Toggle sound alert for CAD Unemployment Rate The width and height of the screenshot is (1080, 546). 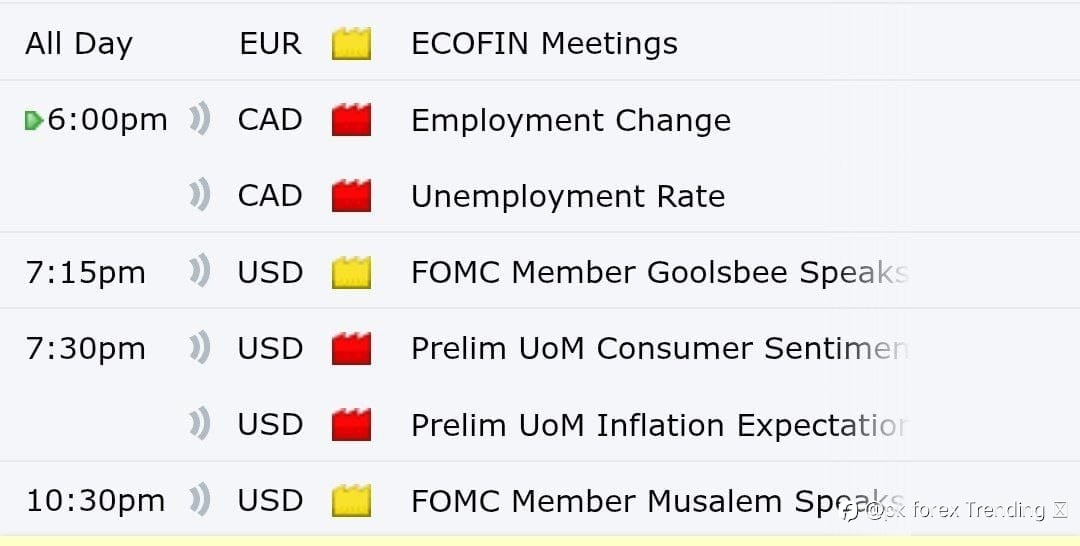coord(200,196)
